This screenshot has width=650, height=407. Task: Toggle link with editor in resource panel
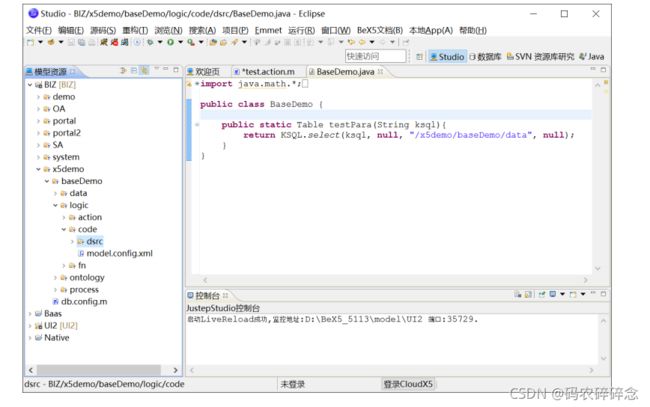(x=144, y=70)
